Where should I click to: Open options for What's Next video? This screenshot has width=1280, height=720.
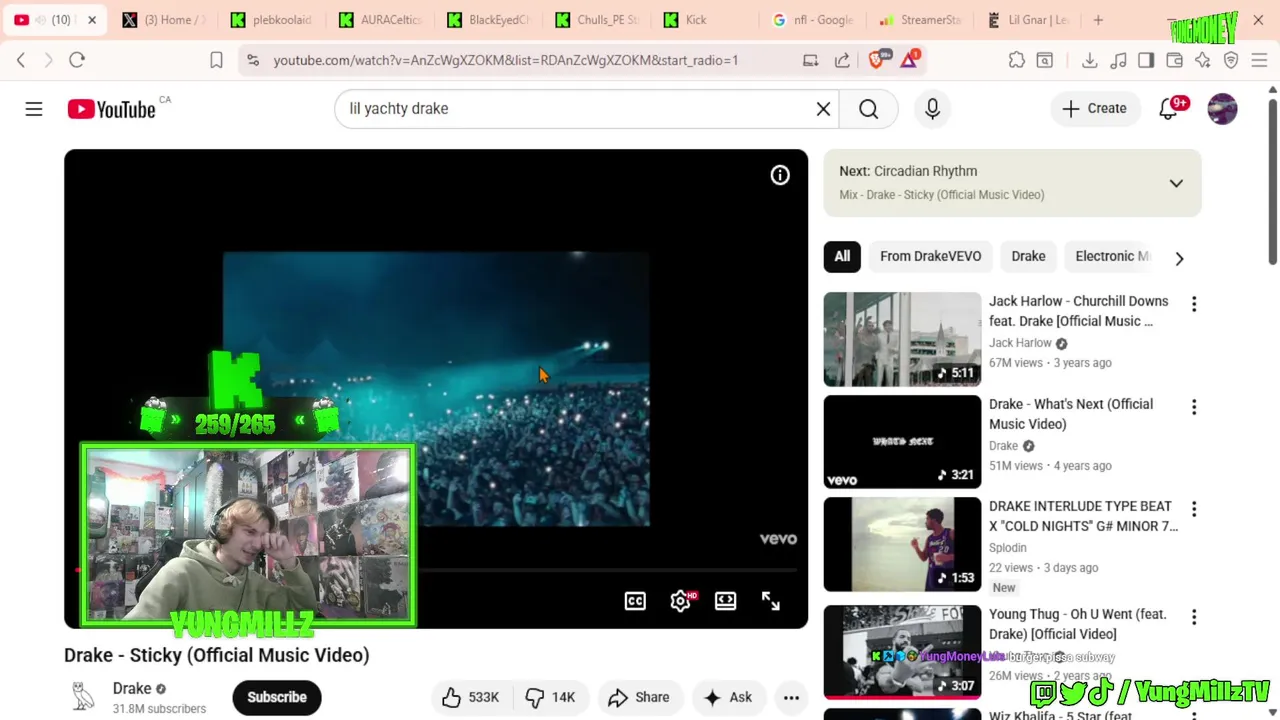point(1193,407)
